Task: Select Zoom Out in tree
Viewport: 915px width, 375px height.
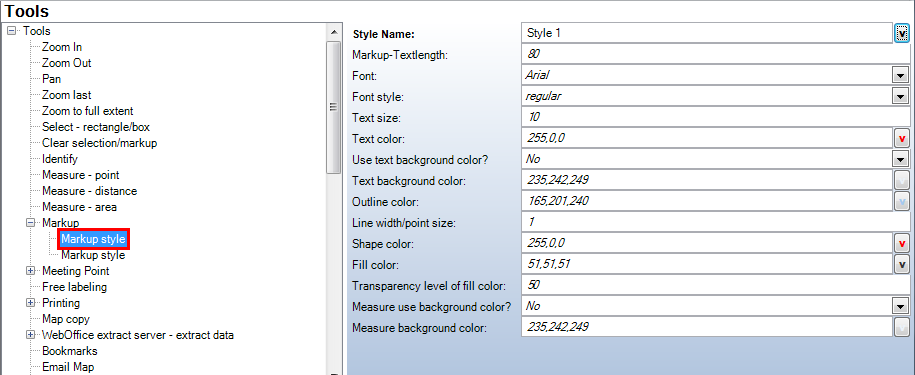Action: pyautogui.click(x=67, y=63)
